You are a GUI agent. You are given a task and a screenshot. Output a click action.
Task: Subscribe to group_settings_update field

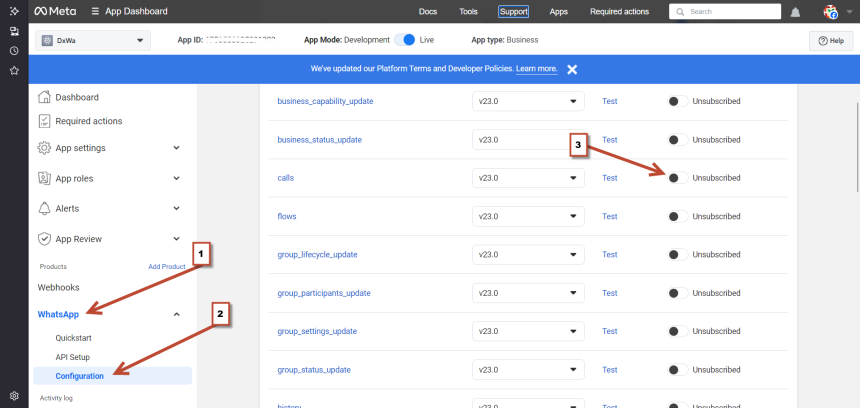[677, 331]
